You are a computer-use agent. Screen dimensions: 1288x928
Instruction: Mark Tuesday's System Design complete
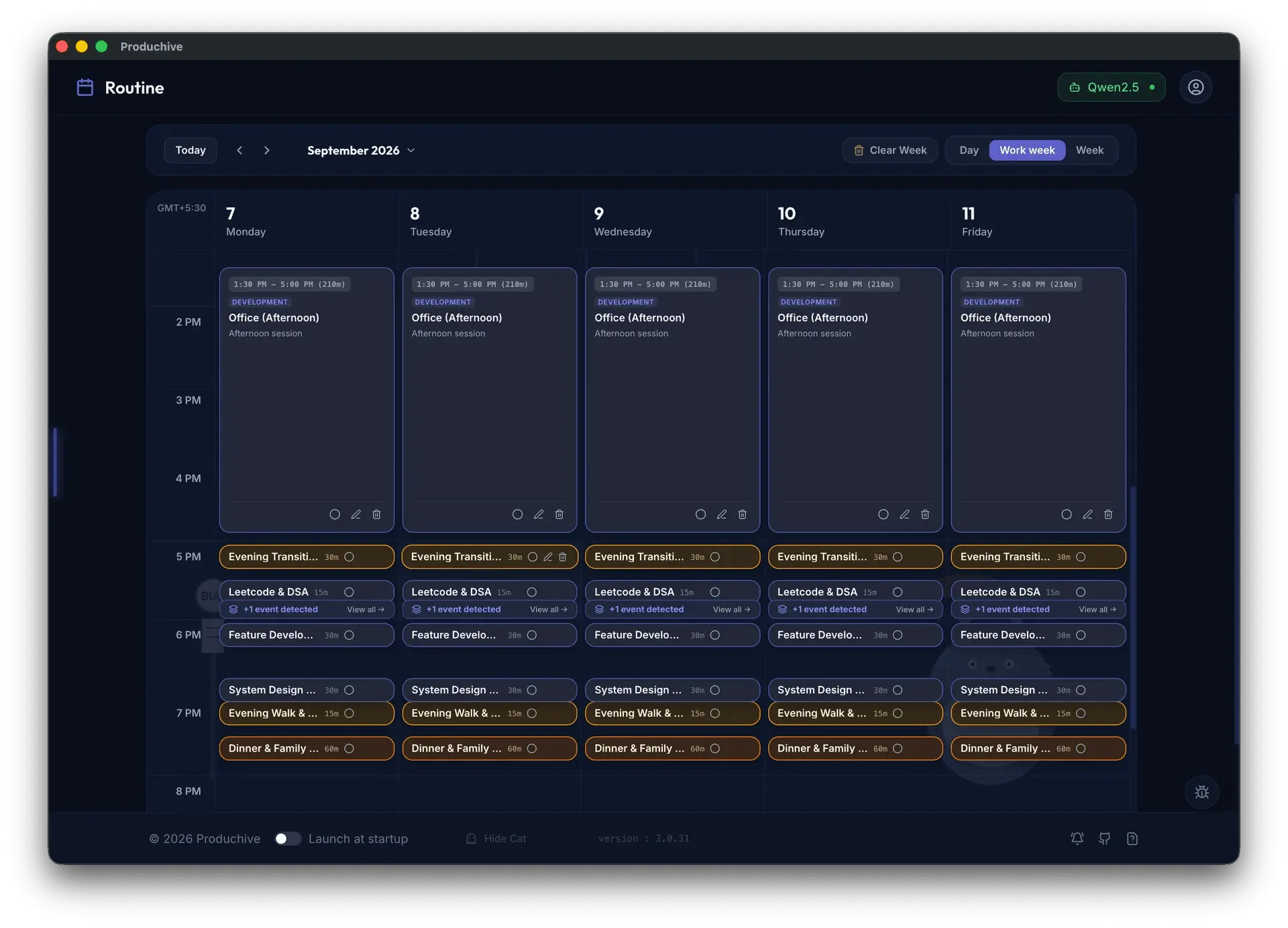click(532, 690)
